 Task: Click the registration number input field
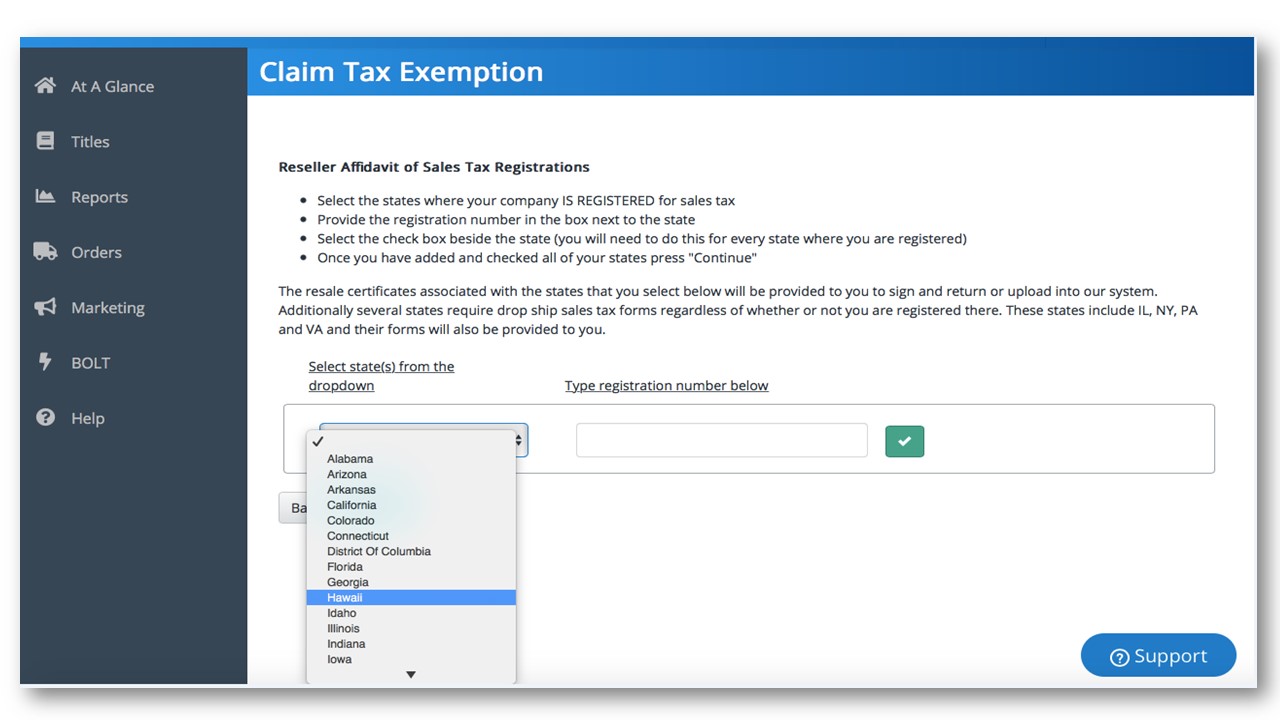click(x=721, y=440)
